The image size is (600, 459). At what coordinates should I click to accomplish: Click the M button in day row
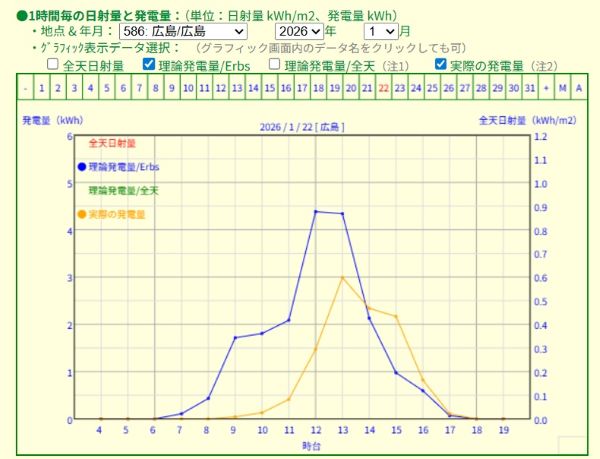coord(563,89)
